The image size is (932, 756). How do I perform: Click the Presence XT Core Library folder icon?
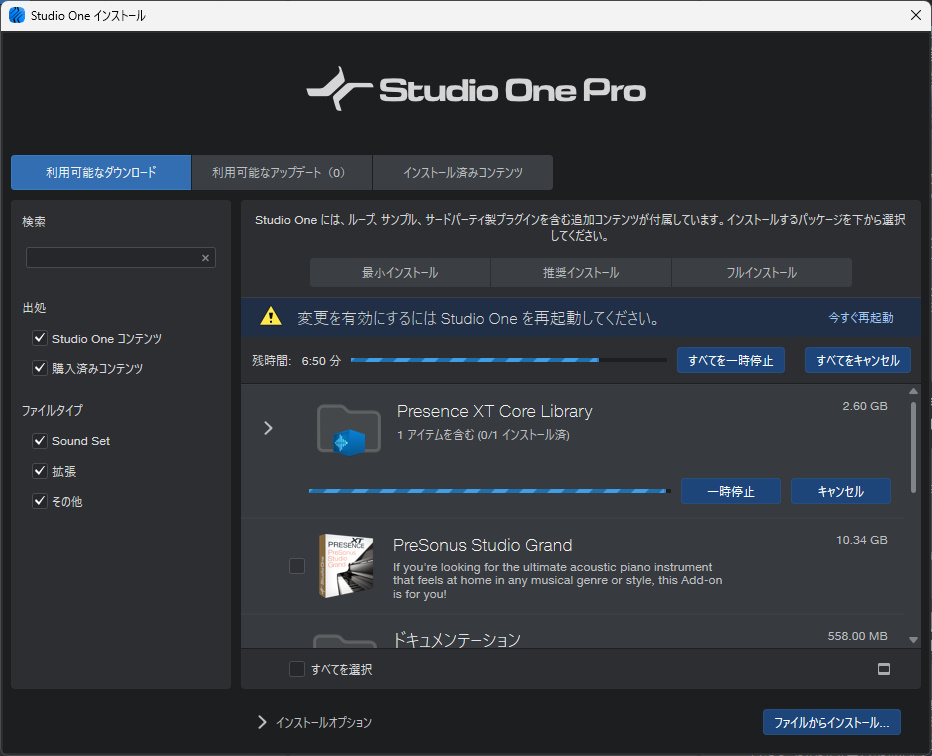(x=348, y=429)
